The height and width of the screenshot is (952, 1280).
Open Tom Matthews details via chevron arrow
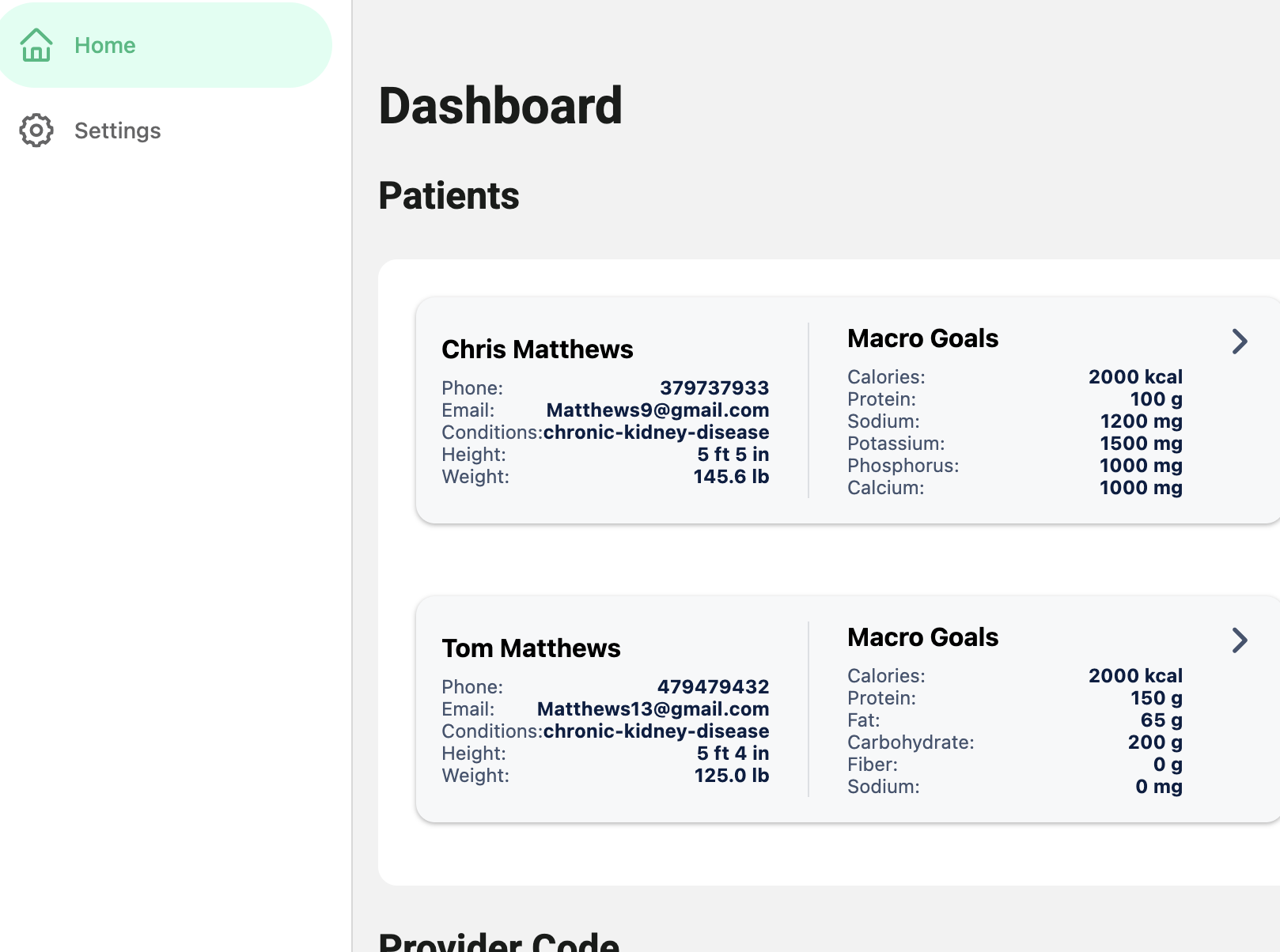1240,640
